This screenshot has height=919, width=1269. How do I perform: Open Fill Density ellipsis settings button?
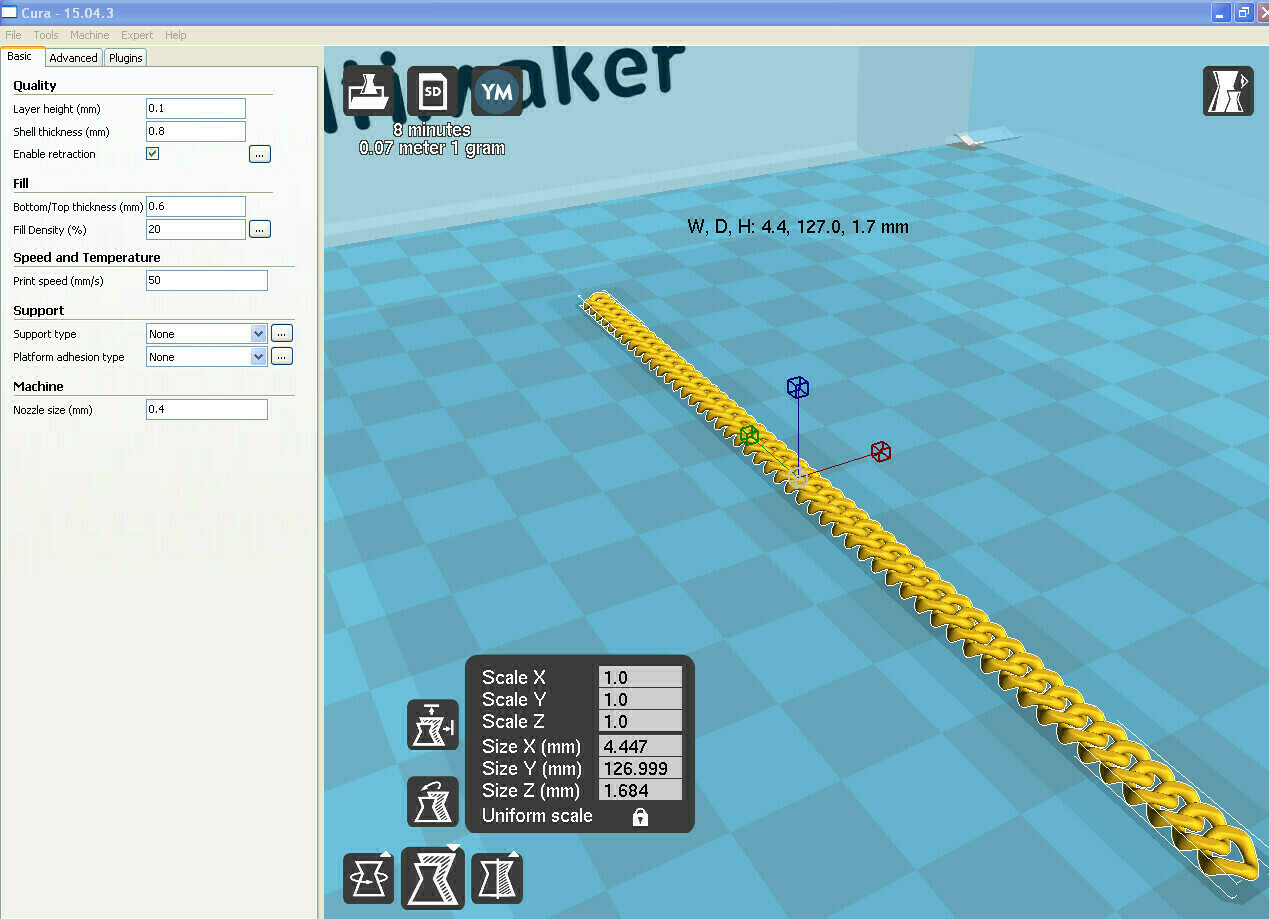(x=260, y=230)
